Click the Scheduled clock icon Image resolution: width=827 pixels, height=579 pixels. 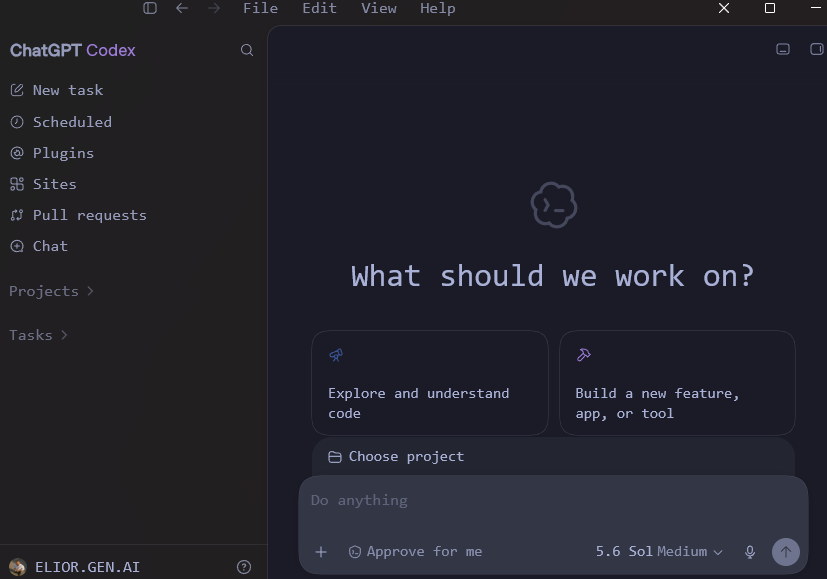tap(17, 122)
